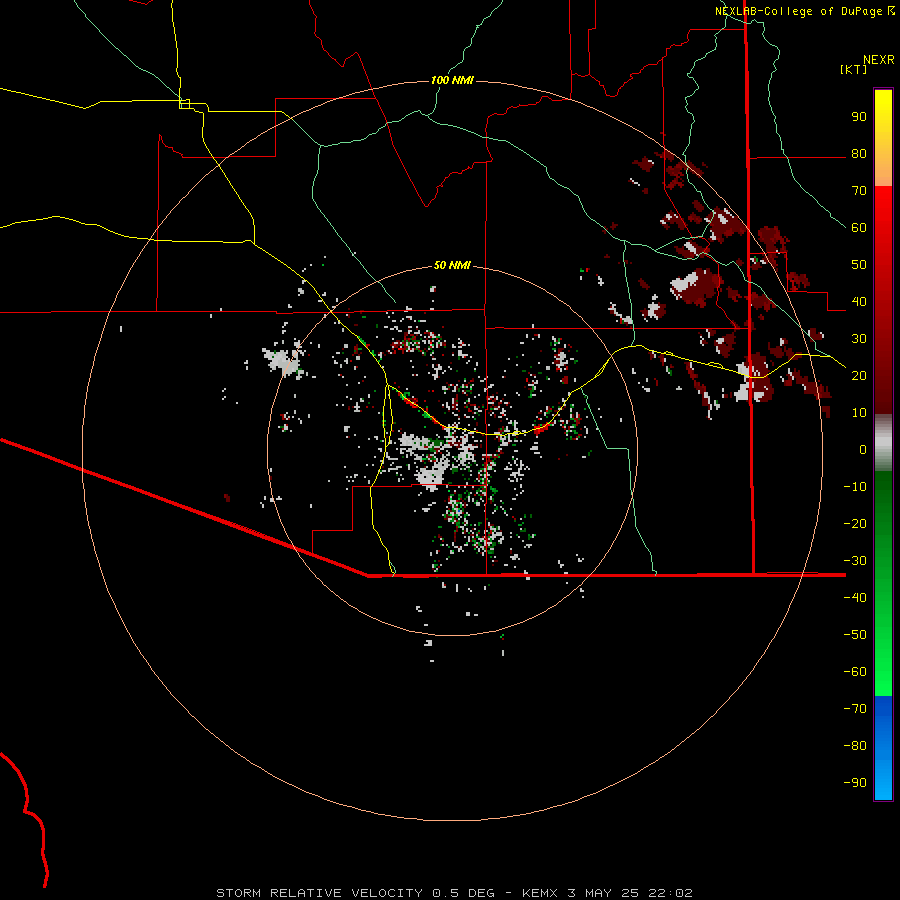Click the -80 scale label

click(855, 746)
